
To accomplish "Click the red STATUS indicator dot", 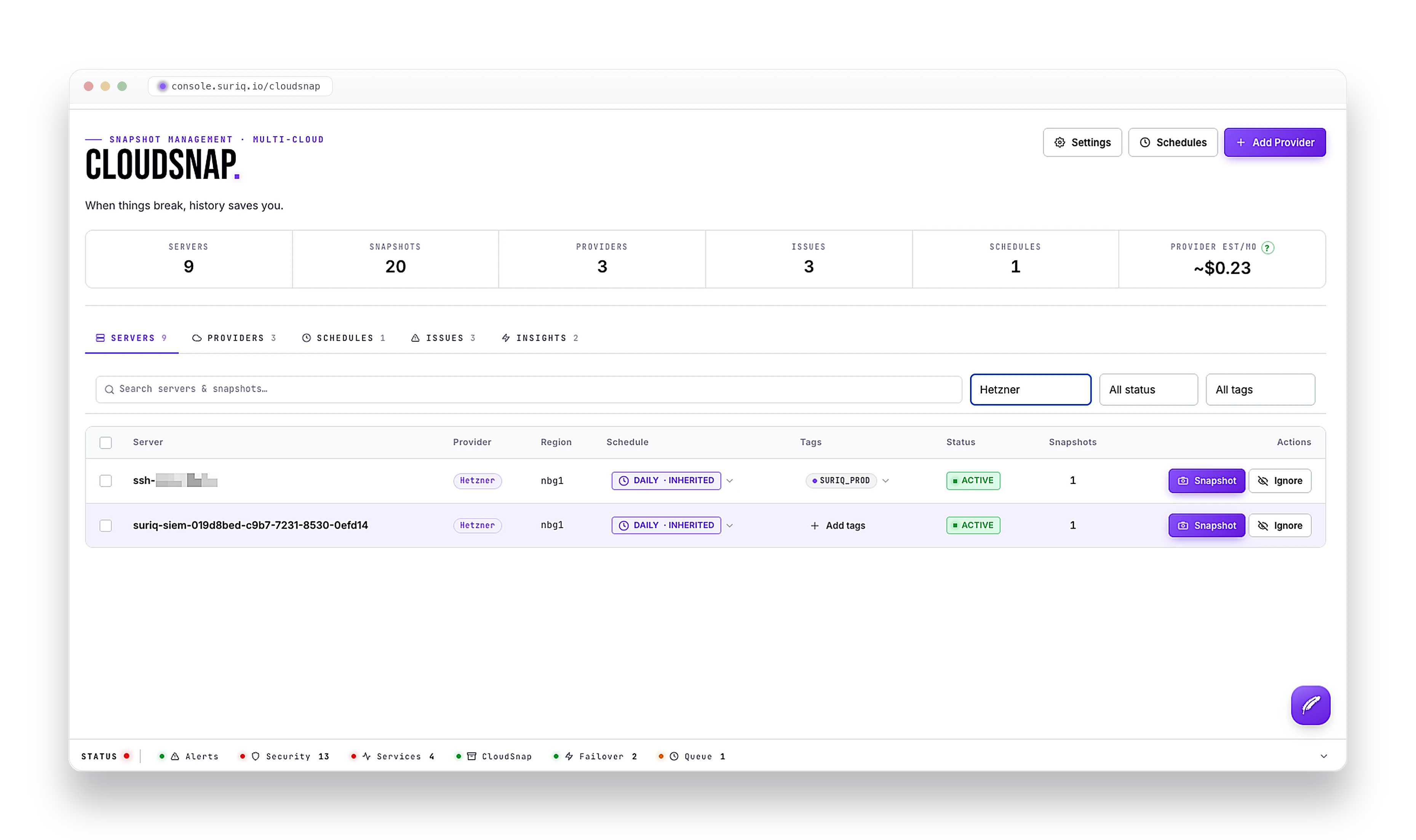I will (x=127, y=756).
